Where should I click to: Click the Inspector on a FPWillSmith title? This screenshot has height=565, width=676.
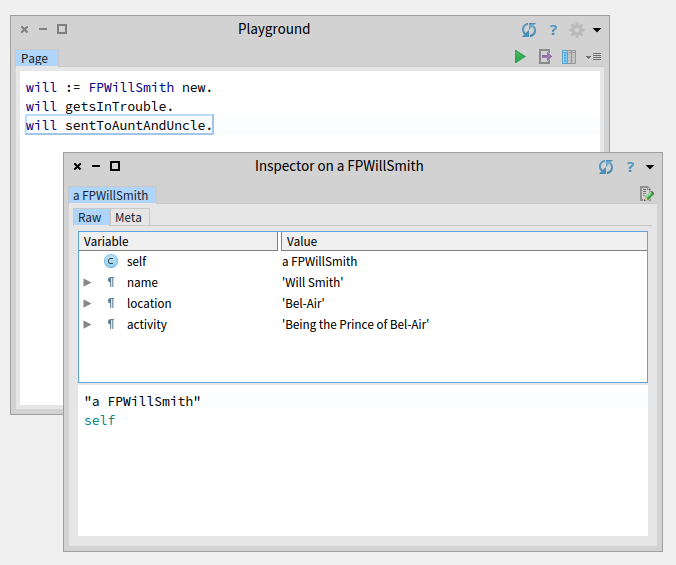pyautogui.click(x=339, y=166)
